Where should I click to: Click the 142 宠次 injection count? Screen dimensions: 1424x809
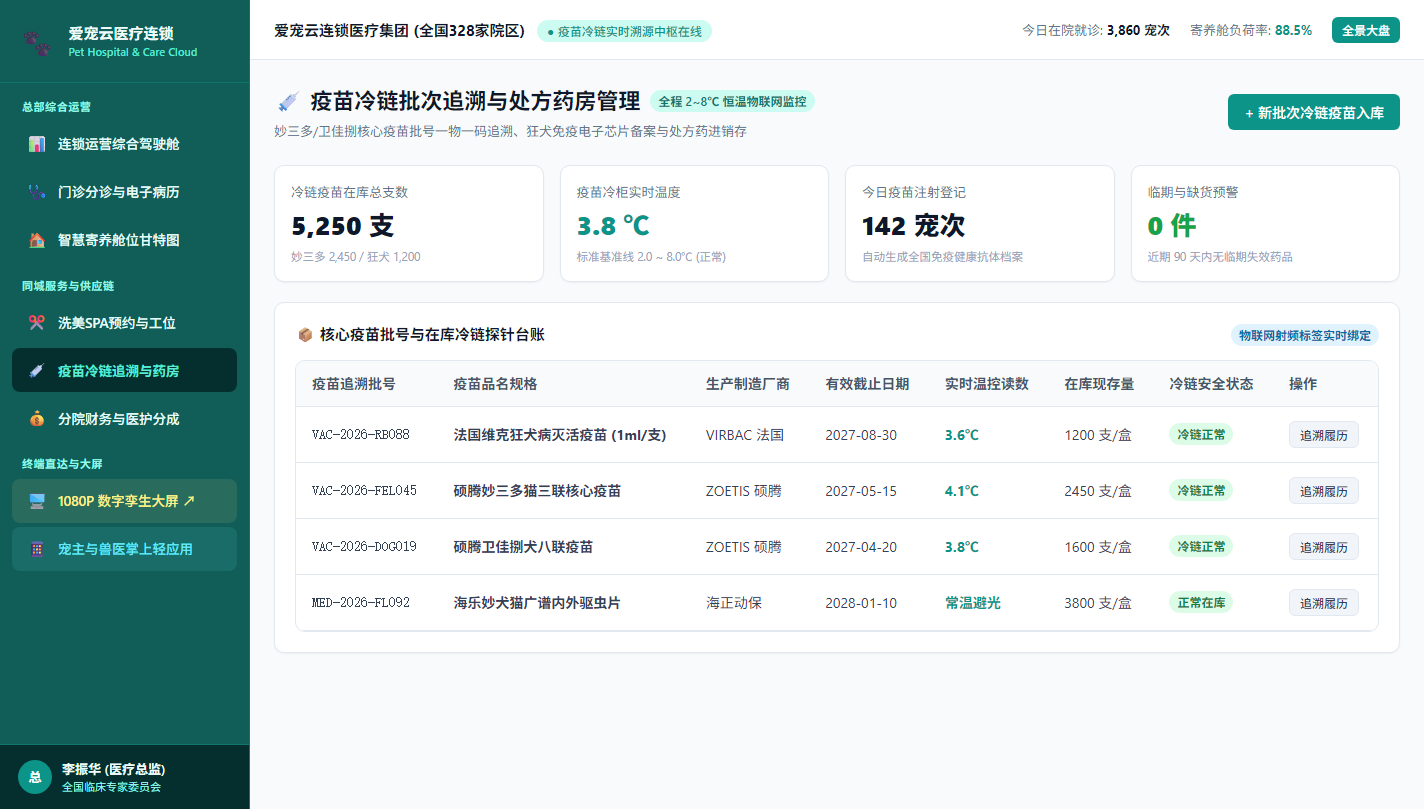[913, 226]
